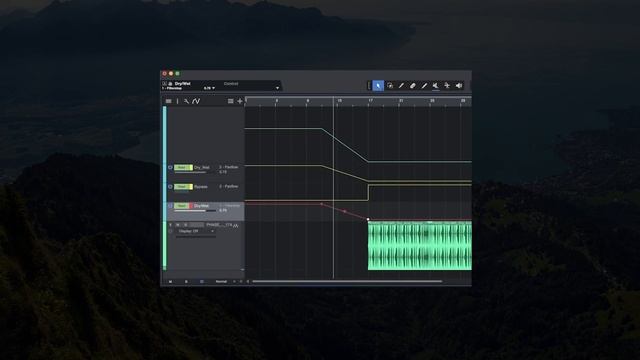
Task: Click the bottom bar track list icon
Action: click(x=202, y=282)
